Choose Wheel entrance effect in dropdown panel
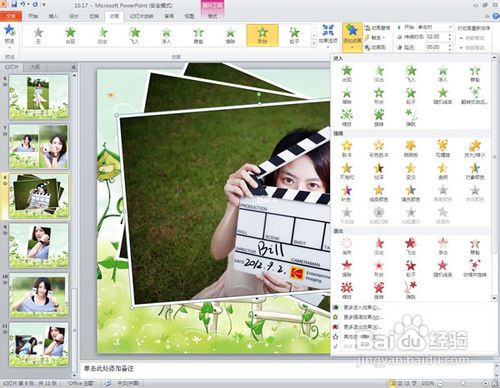Viewport: 500px width, 388px height. click(x=411, y=96)
